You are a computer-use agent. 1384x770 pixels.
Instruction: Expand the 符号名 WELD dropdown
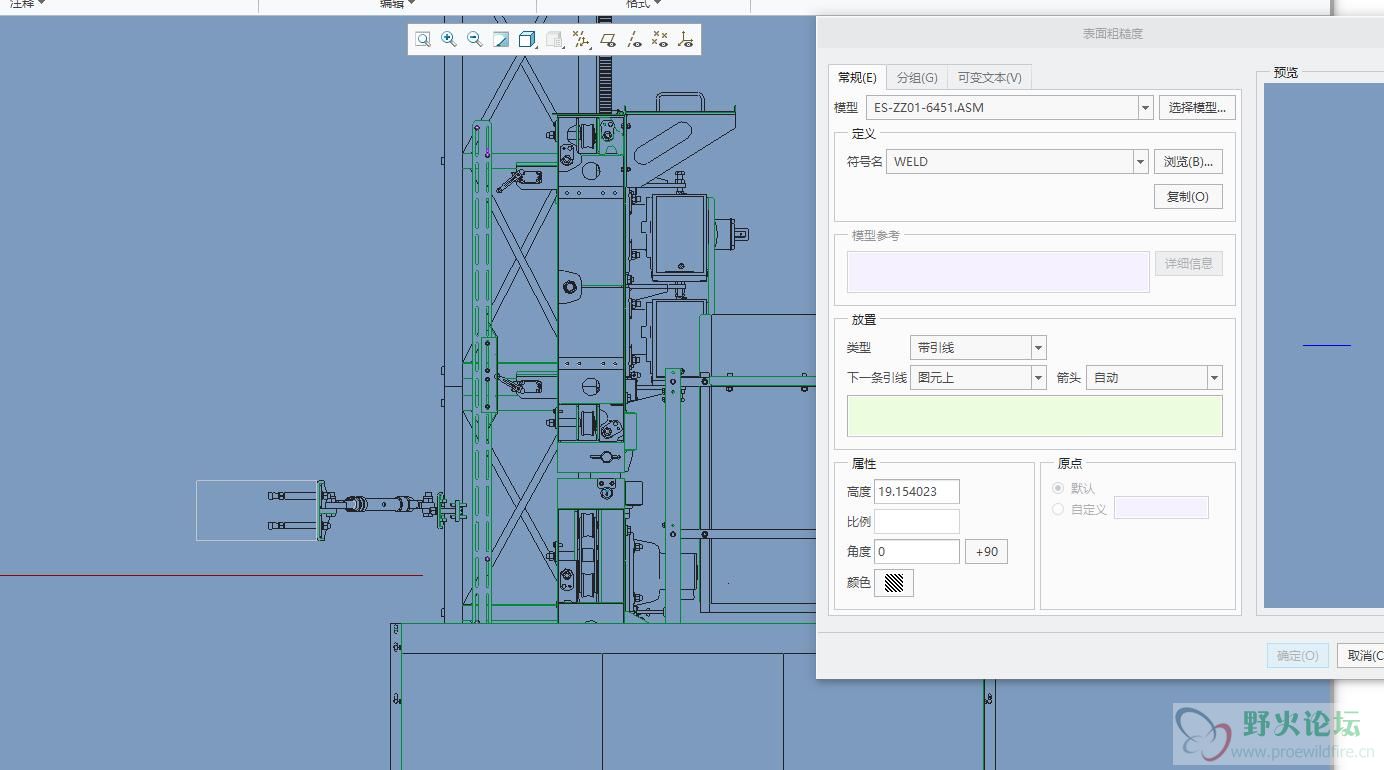[x=1140, y=161]
